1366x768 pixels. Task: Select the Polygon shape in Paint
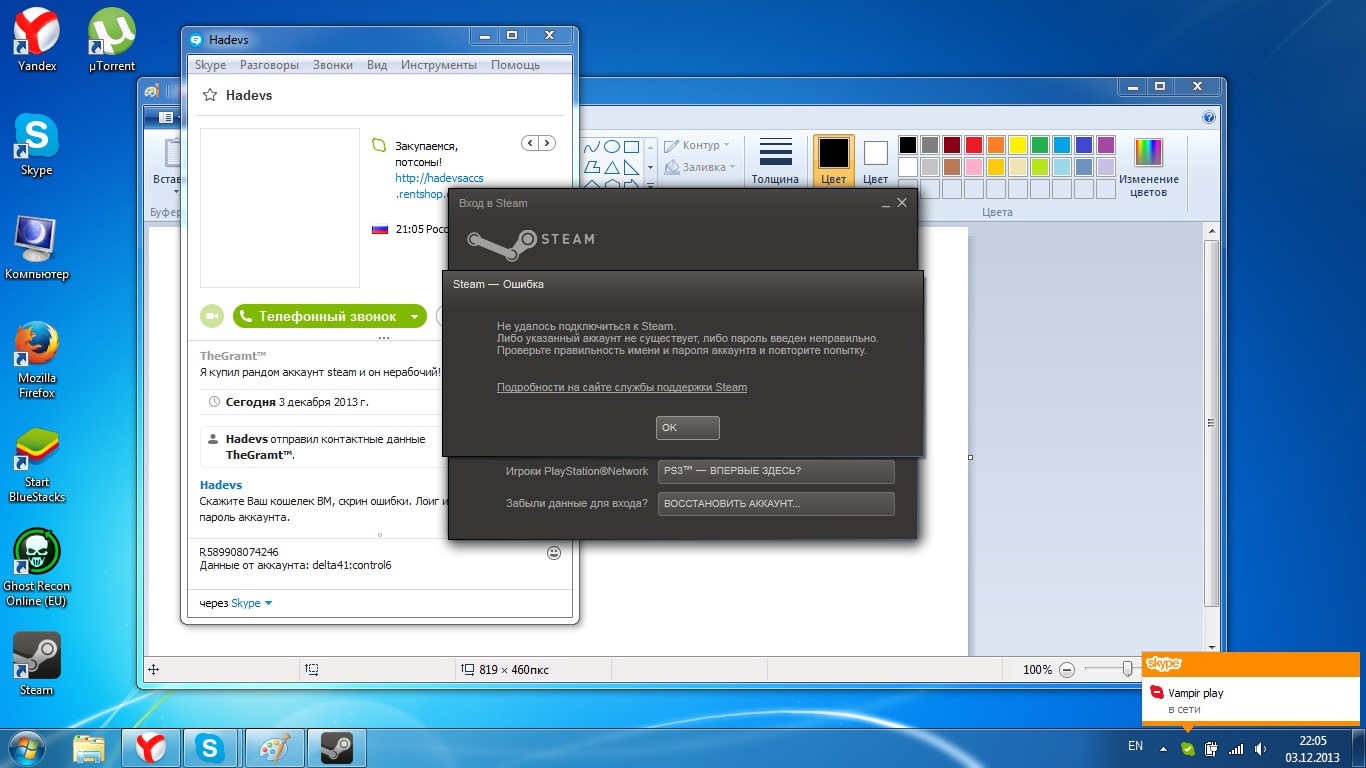(x=593, y=167)
